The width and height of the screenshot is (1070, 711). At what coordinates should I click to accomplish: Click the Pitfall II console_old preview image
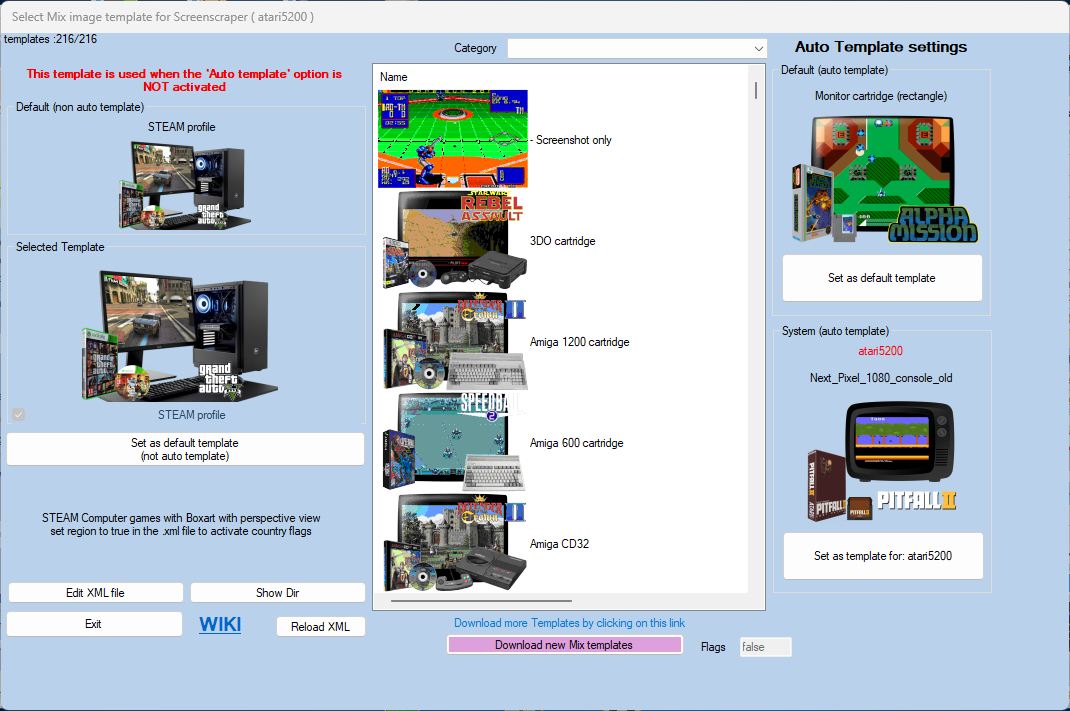point(882,461)
